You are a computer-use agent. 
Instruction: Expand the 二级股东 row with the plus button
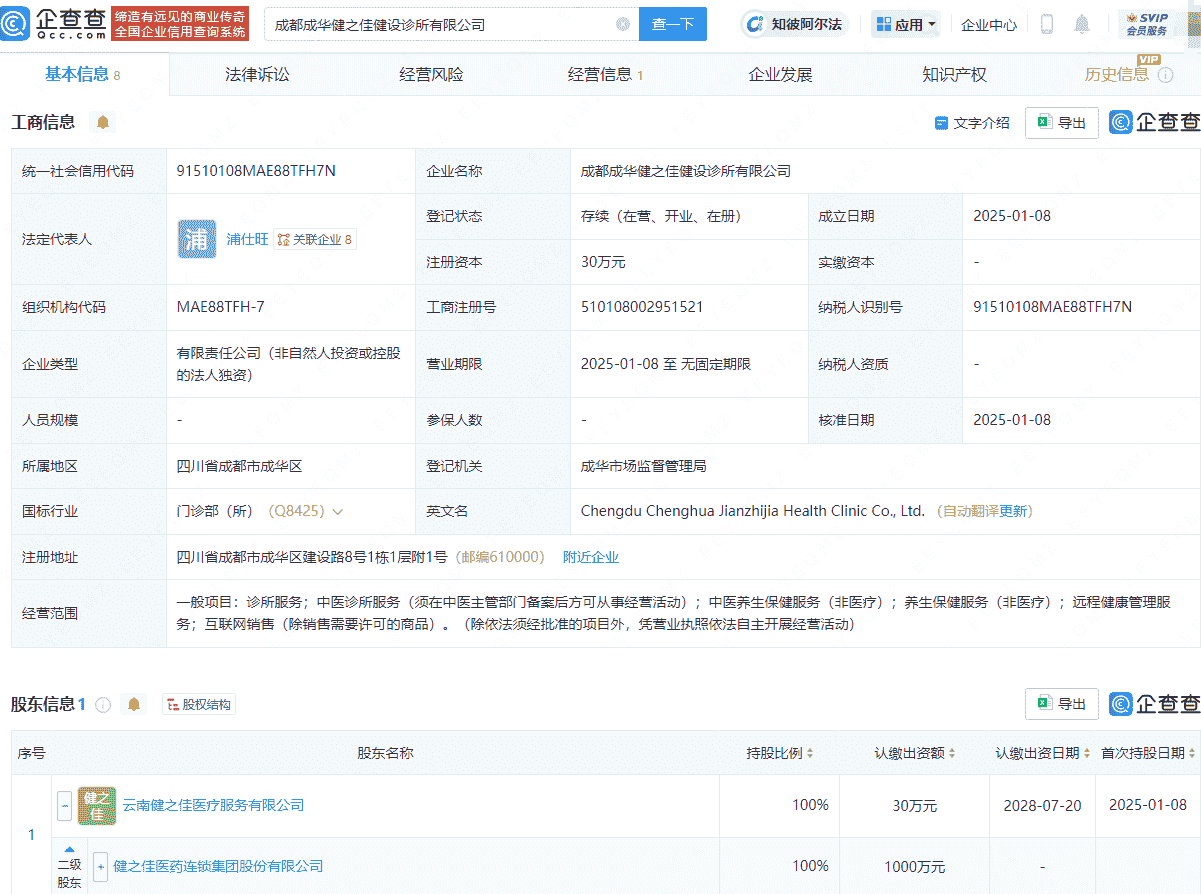pos(99,866)
